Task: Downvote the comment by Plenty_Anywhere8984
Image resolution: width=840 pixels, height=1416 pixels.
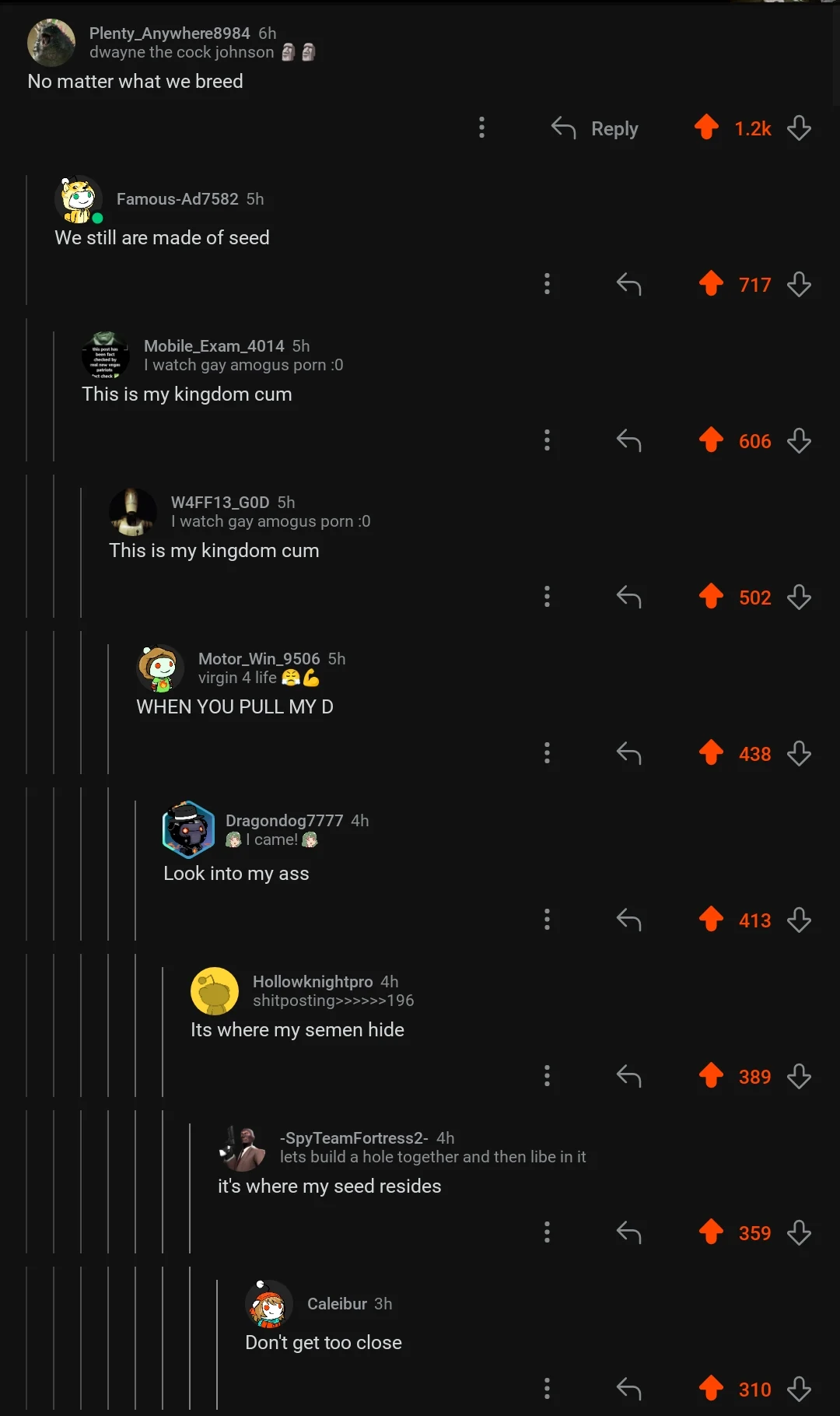Action: tap(799, 128)
